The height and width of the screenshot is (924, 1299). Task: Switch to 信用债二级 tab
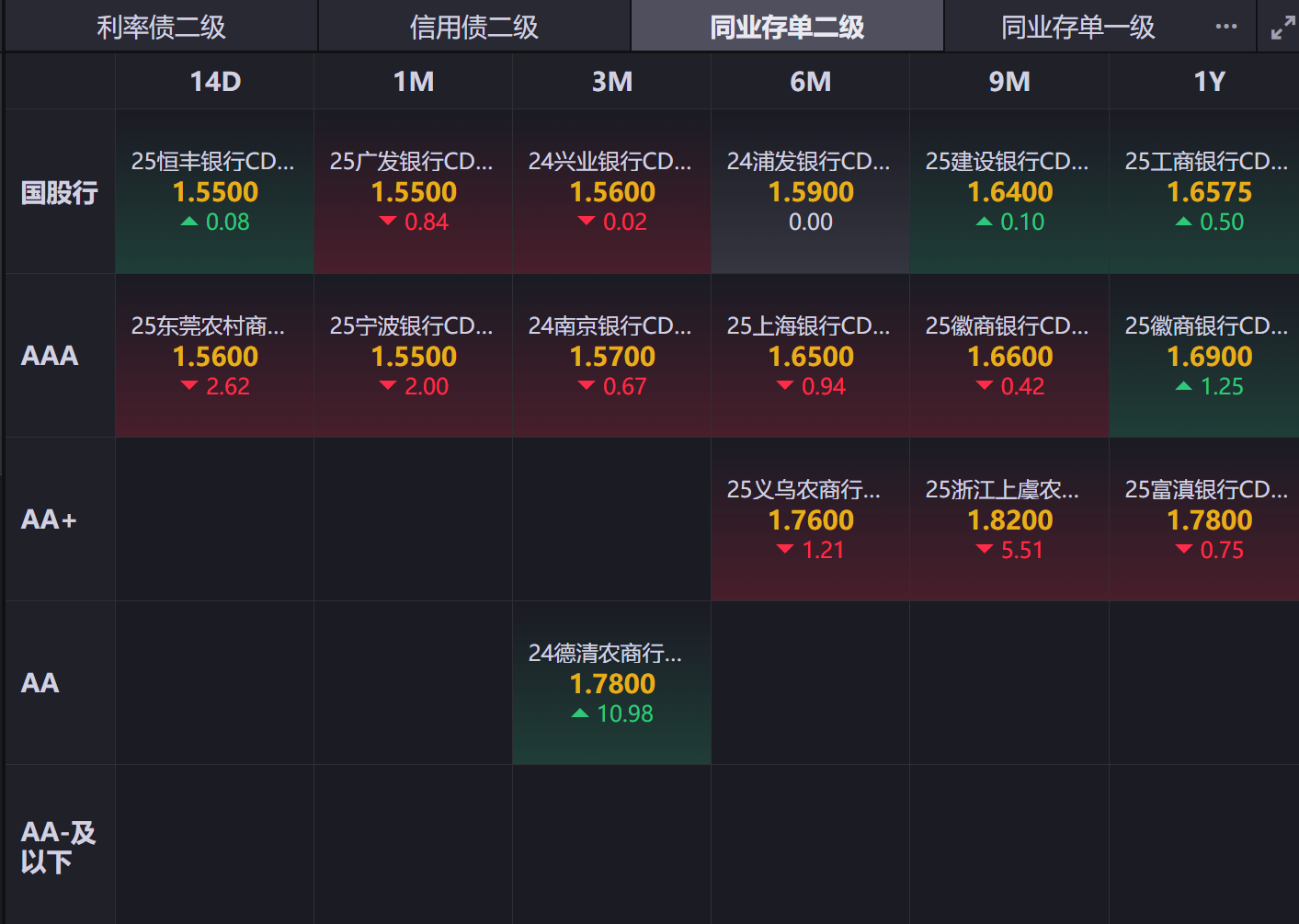point(474,27)
